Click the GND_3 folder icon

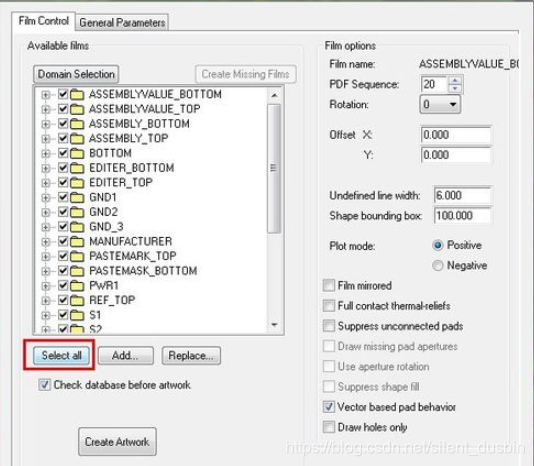[x=77, y=227]
